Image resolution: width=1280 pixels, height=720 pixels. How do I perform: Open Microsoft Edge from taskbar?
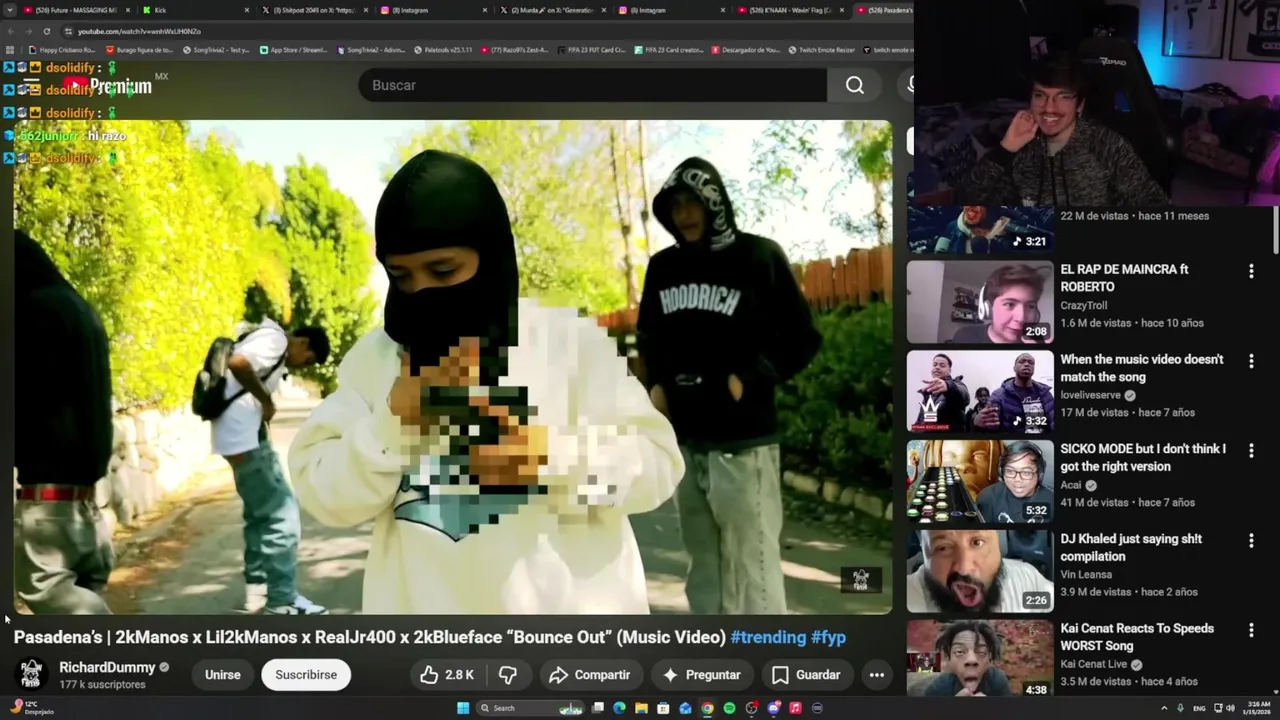click(619, 708)
